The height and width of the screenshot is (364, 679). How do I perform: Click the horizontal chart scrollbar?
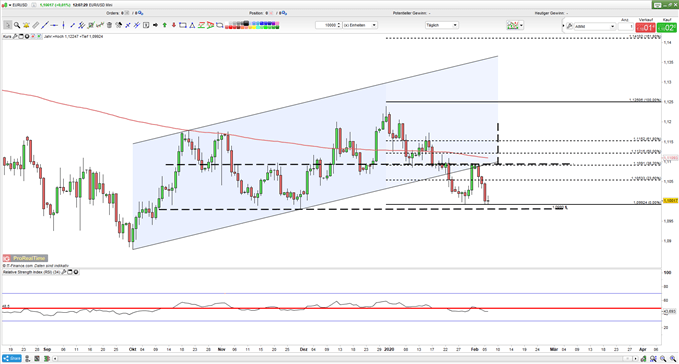coord(345,358)
